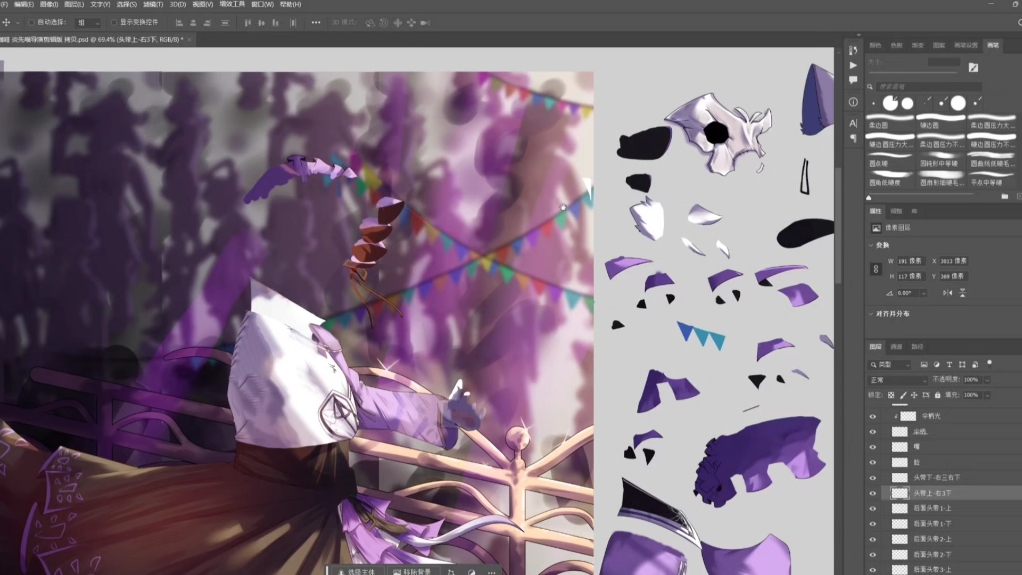Select the 圆角低硬度 brush preset
The height and width of the screenshot is (575, 1022).
[x=889, y=178]
